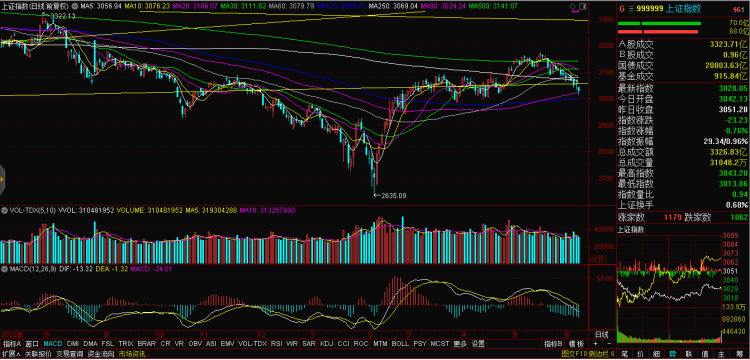Click the 更多 indicators button
The image size is (750, 360).
[x=460, y=344]
